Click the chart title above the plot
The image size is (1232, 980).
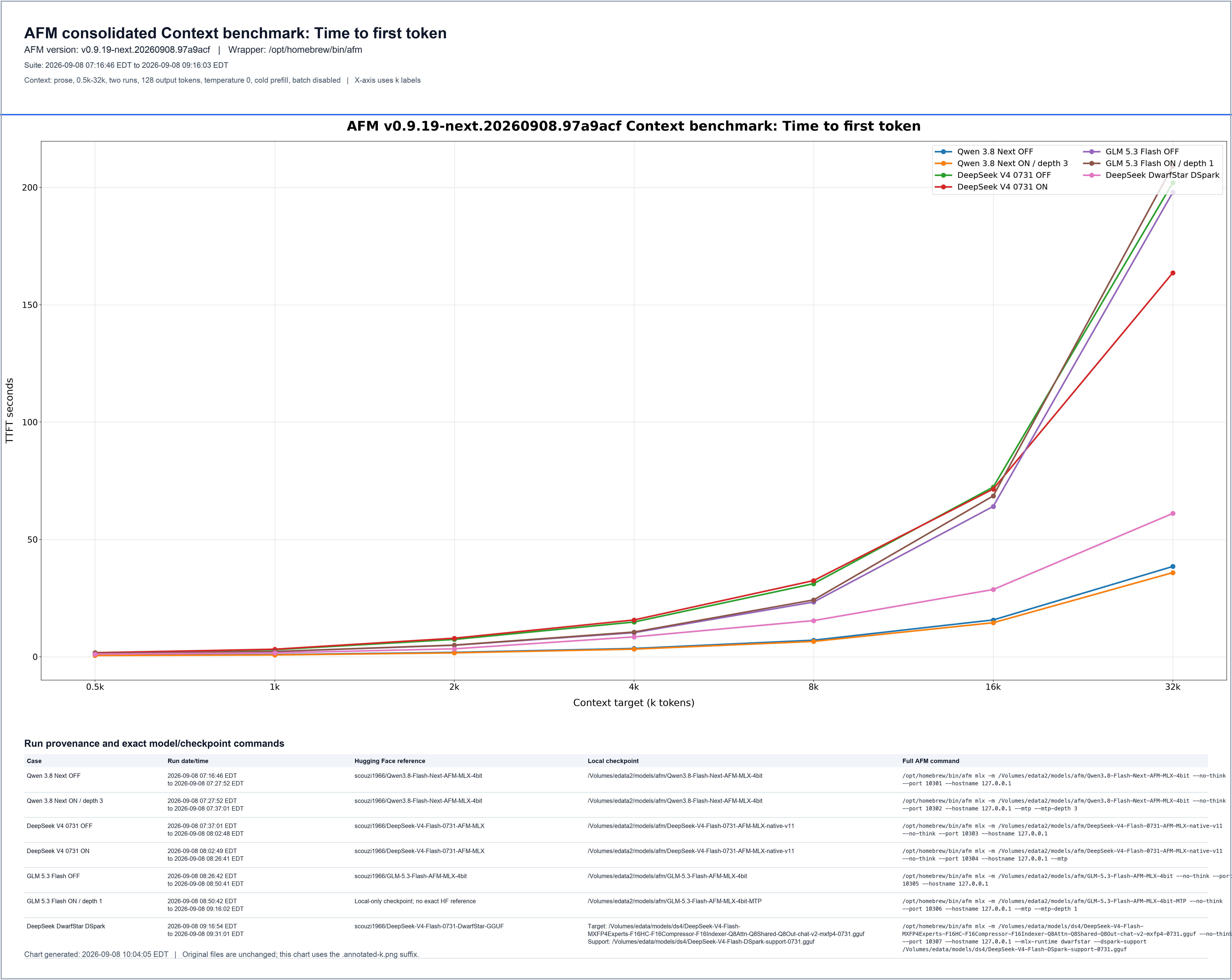point(634,126)
